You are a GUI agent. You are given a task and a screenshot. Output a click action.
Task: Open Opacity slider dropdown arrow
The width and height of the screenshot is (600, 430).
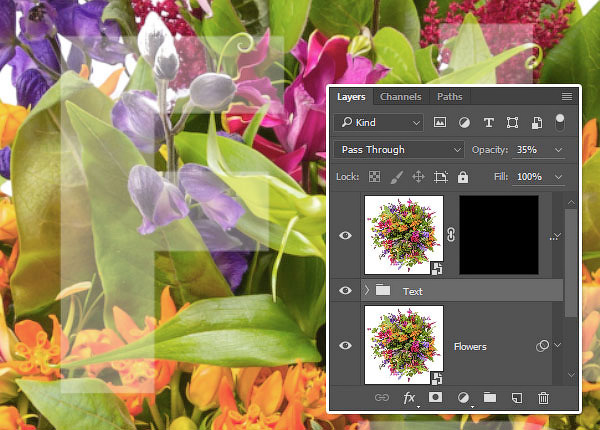click(558, 150)
